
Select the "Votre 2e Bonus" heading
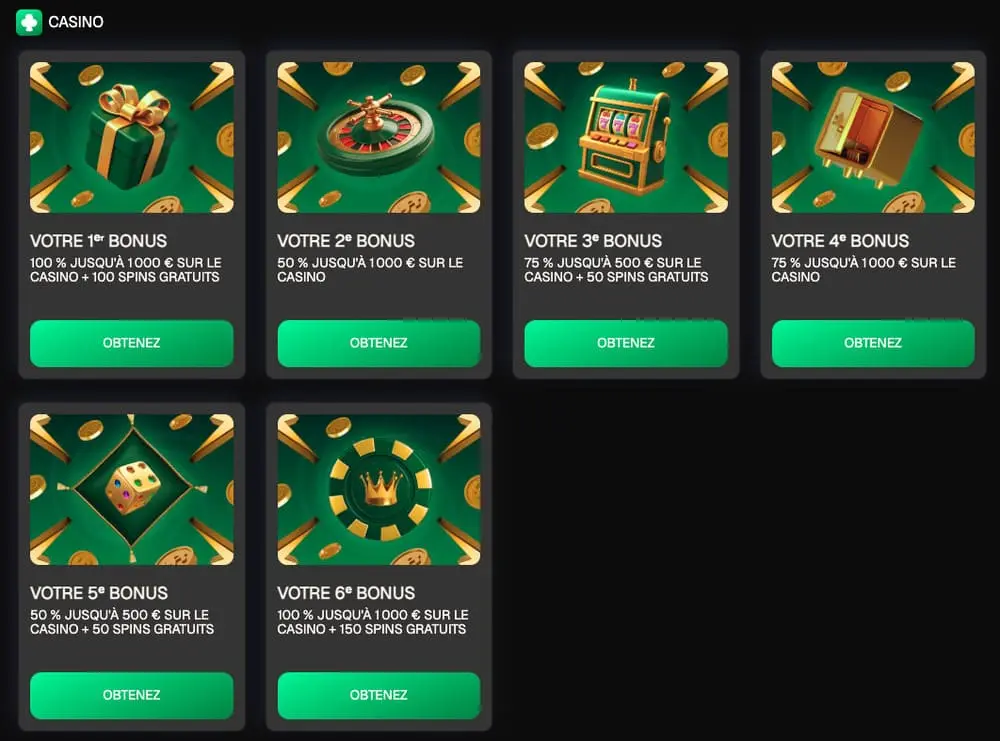coord(346,241)
